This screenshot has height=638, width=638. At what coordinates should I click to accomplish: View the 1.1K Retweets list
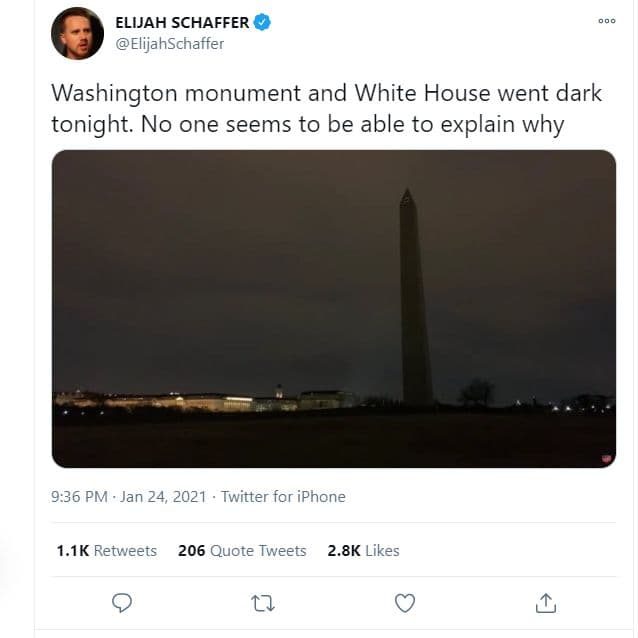106,550
